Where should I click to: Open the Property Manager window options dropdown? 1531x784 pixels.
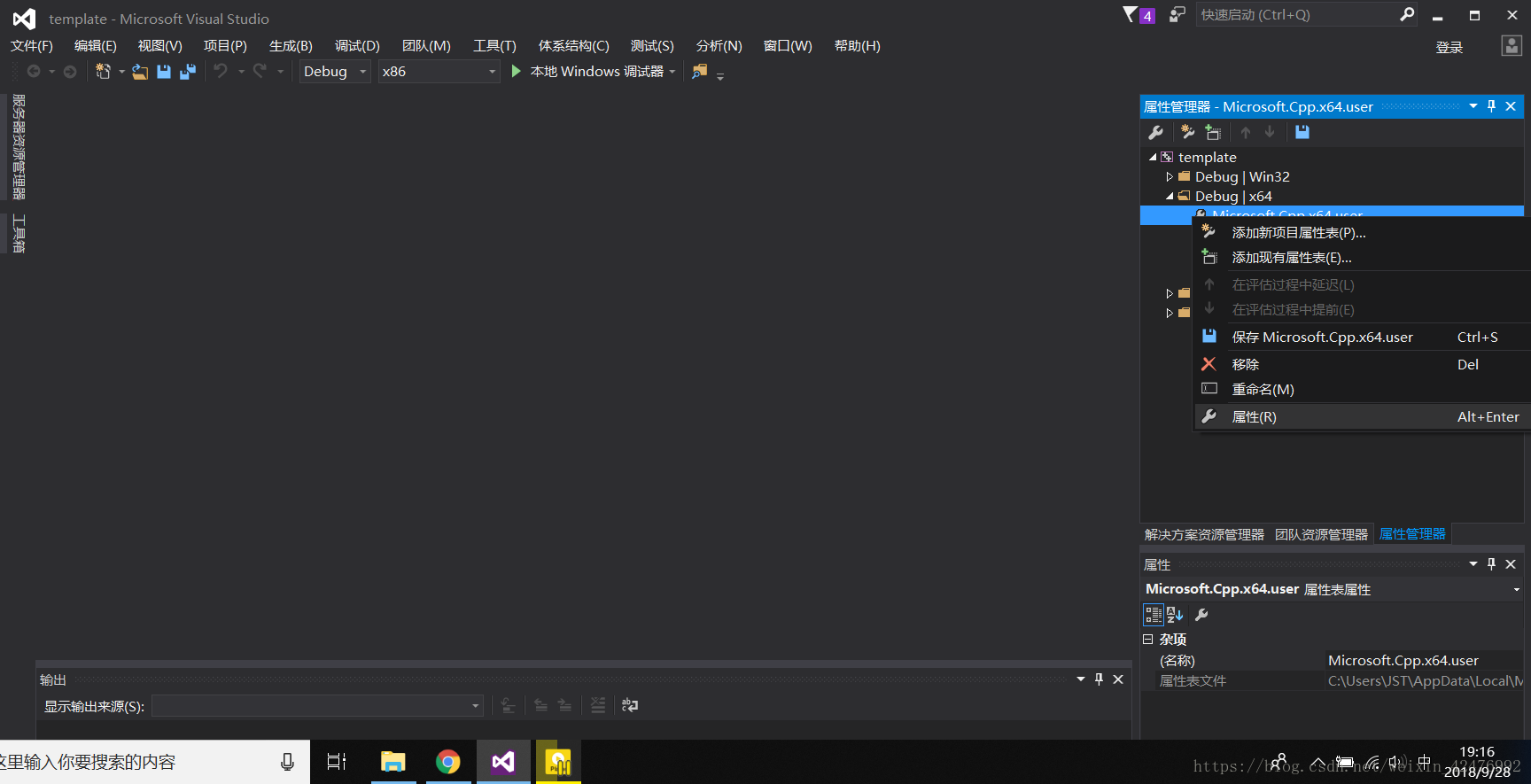[x=1473, y=106]
